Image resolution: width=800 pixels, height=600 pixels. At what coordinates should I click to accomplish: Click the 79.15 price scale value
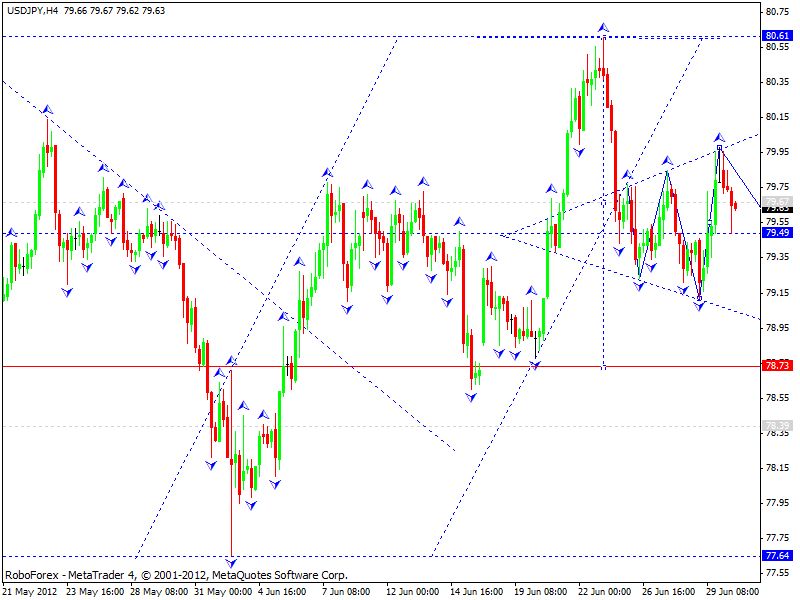tap(777, 293)
